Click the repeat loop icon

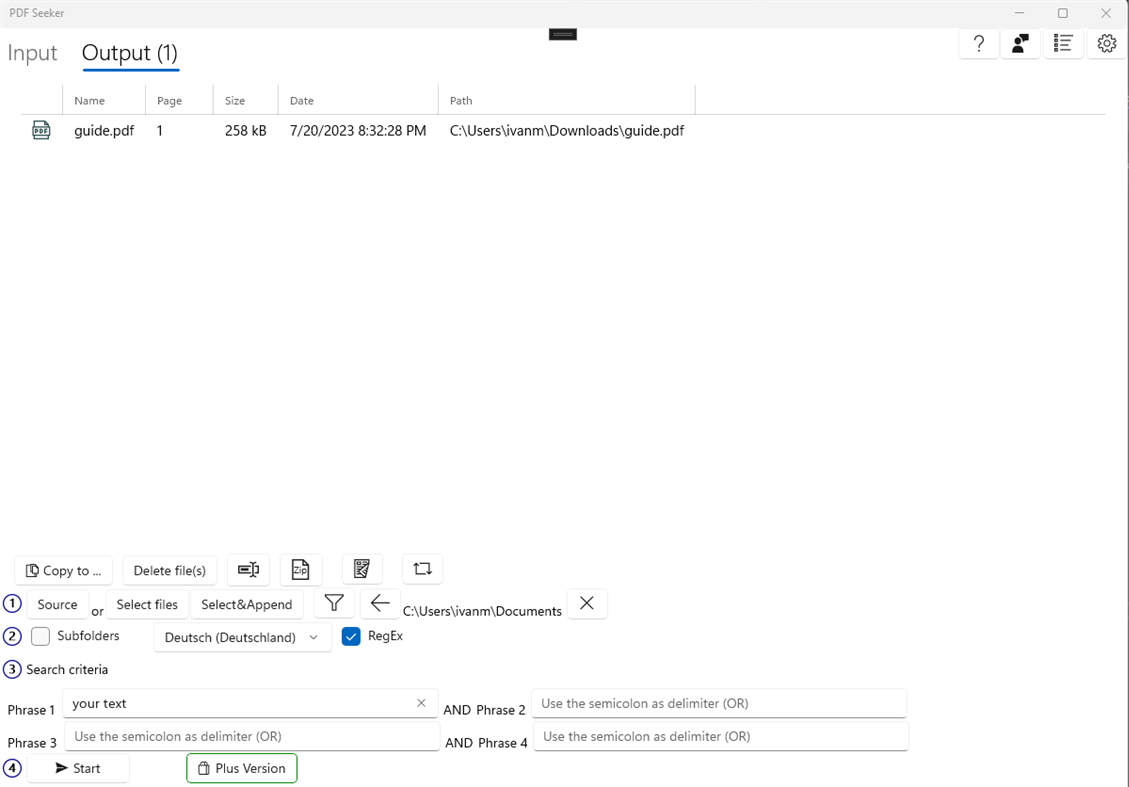[422, 568]
